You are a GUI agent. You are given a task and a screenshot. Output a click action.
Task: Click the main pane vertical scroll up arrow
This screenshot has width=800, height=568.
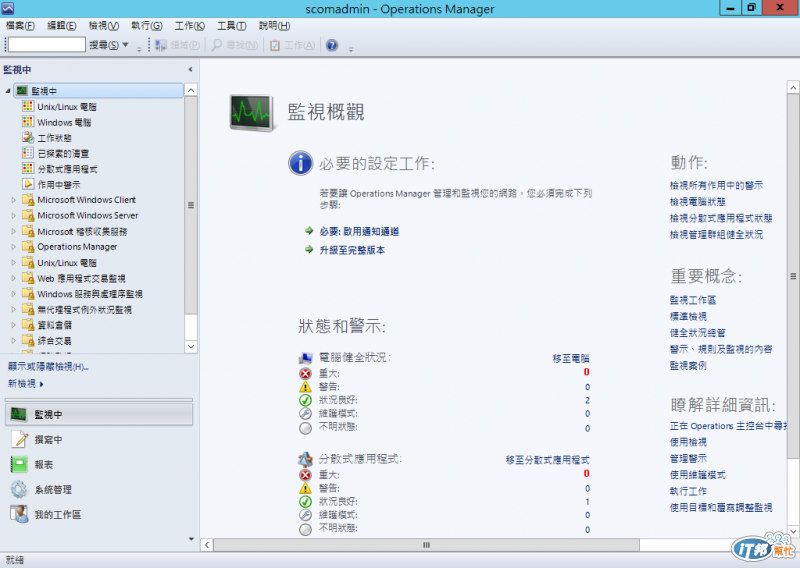[793, 88]
